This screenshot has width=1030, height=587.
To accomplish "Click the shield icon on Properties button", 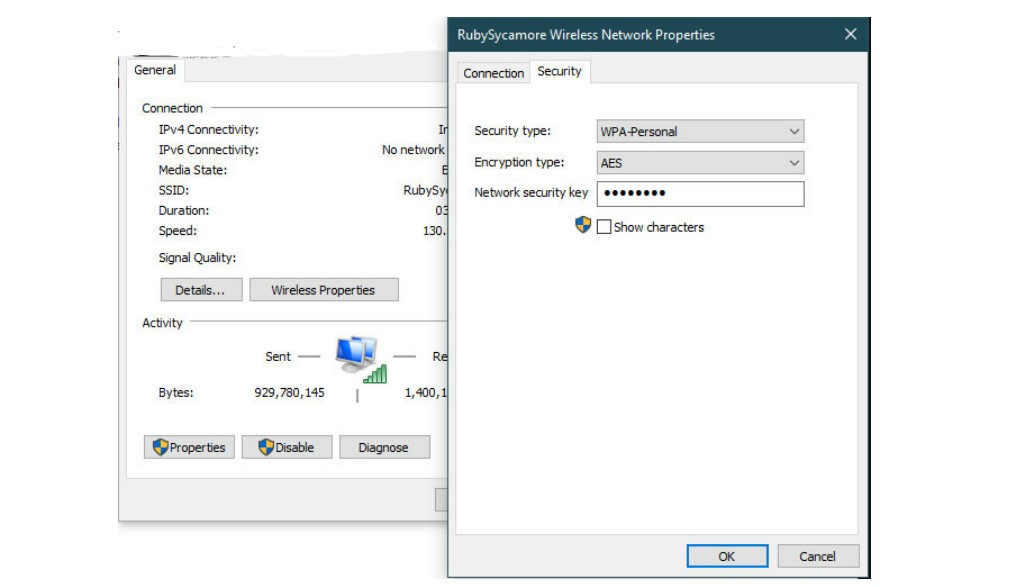I will 160,447.
